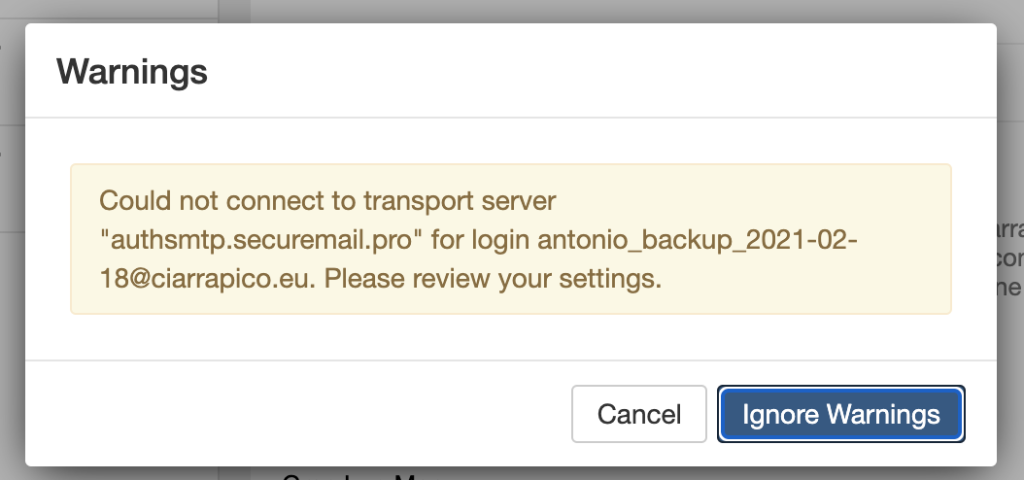The image size is (1024, 480).
Task: Click the partially hidden text behind dialog's right edge
Action: click(1010, 258)
